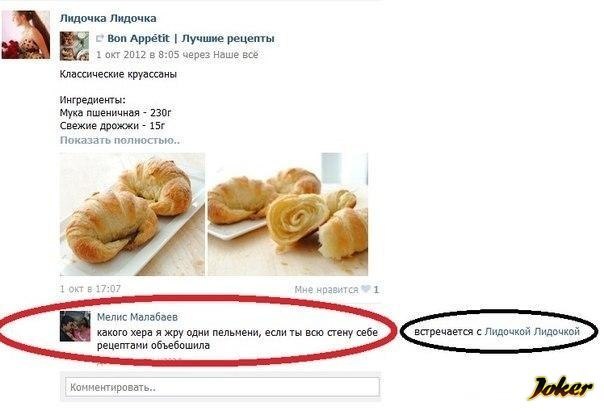Click the Лидочка Лидочка author name
This screenshot has height=411, width=604.
pyautogui.click(x=108, y=18)
